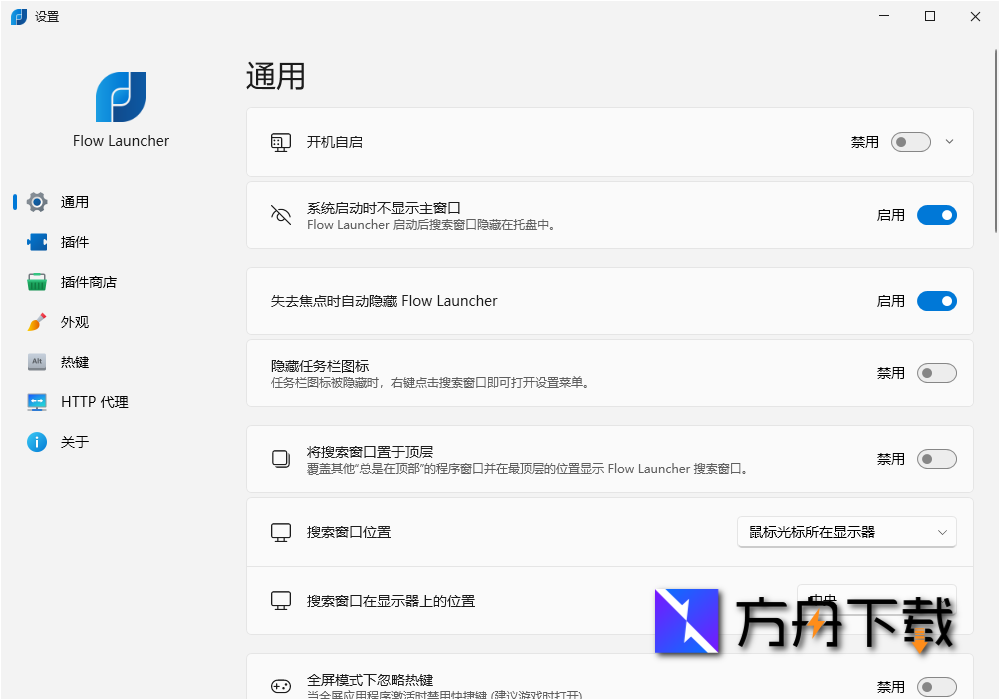Open the 插件商店 (Plugin Store) section
Viewport: 1000px width, 700px height.
(x=37, y=282)
